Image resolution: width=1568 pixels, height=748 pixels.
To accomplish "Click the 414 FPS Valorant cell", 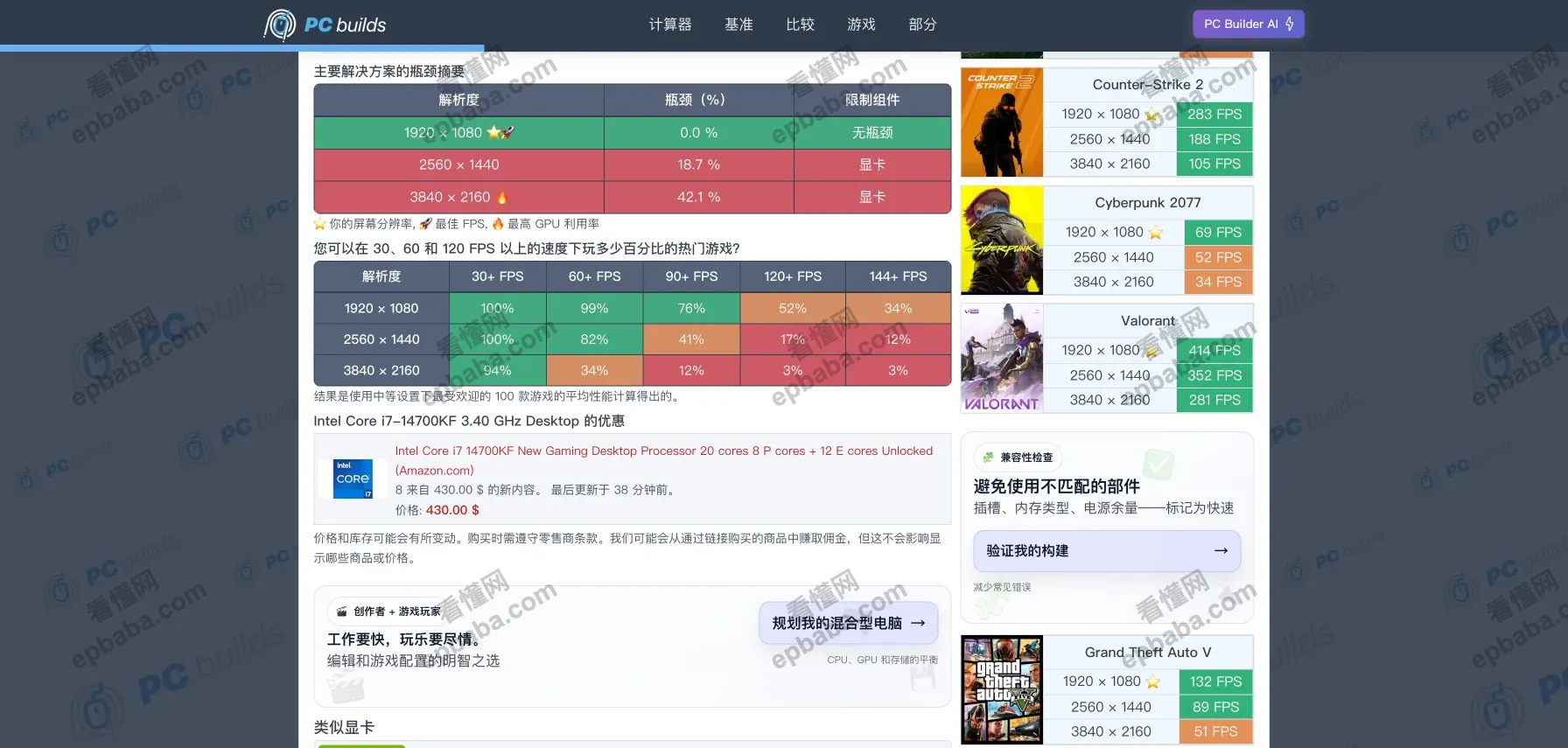I will pos(1214,350).
